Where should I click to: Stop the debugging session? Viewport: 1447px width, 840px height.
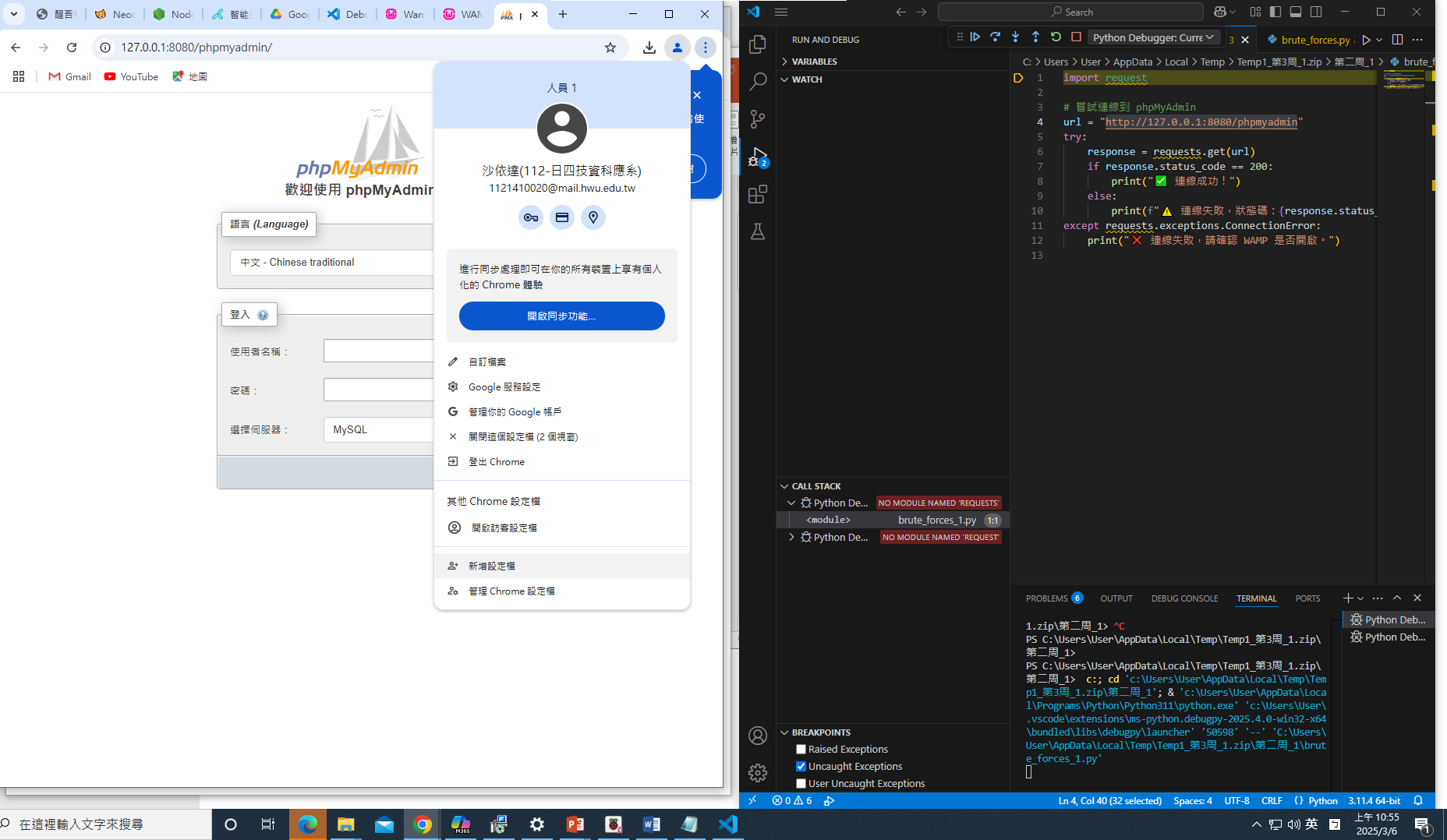(x=1076, y=37)
